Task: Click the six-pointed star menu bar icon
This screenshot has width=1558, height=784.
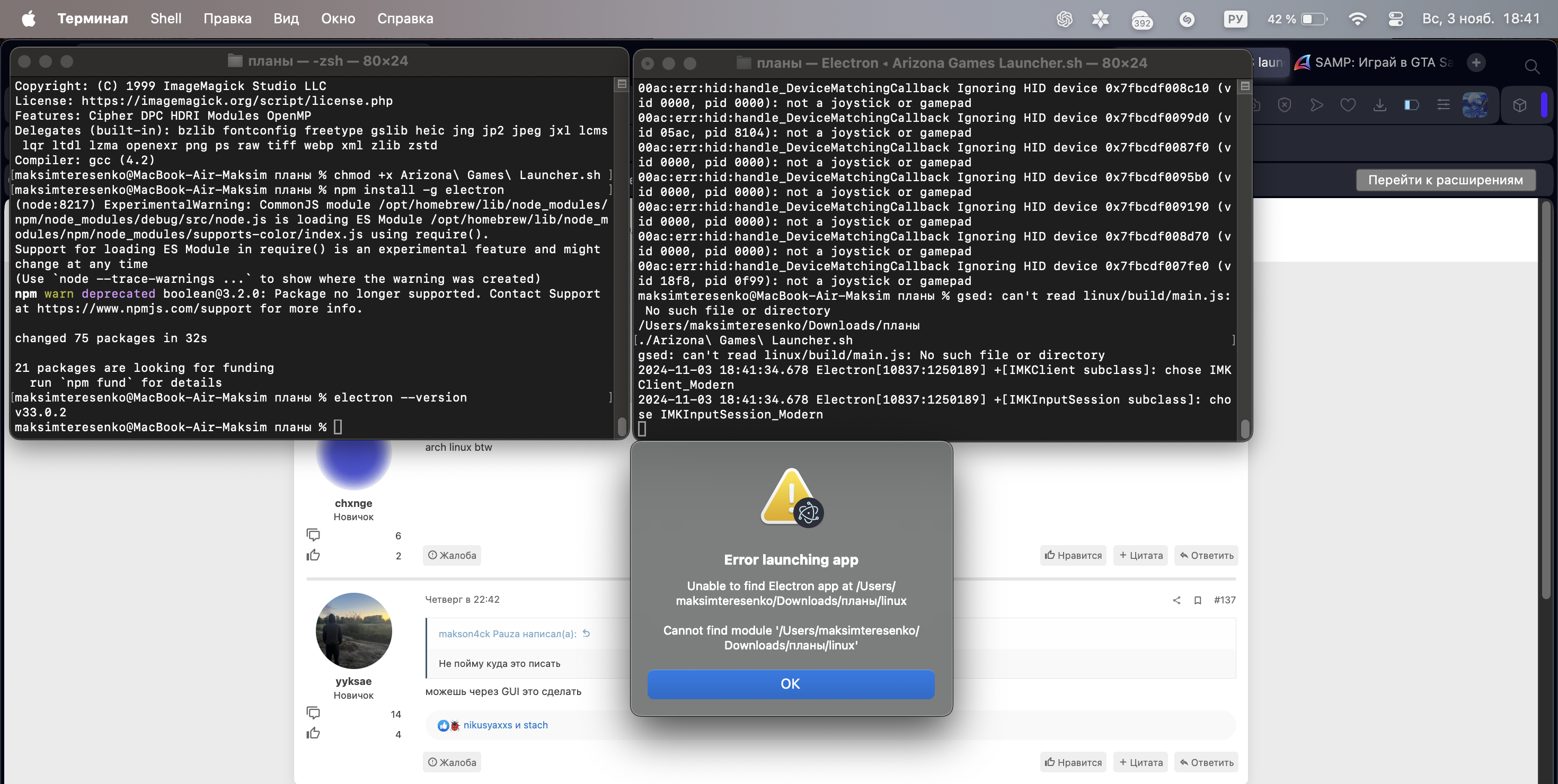Action: (1100, 20)
